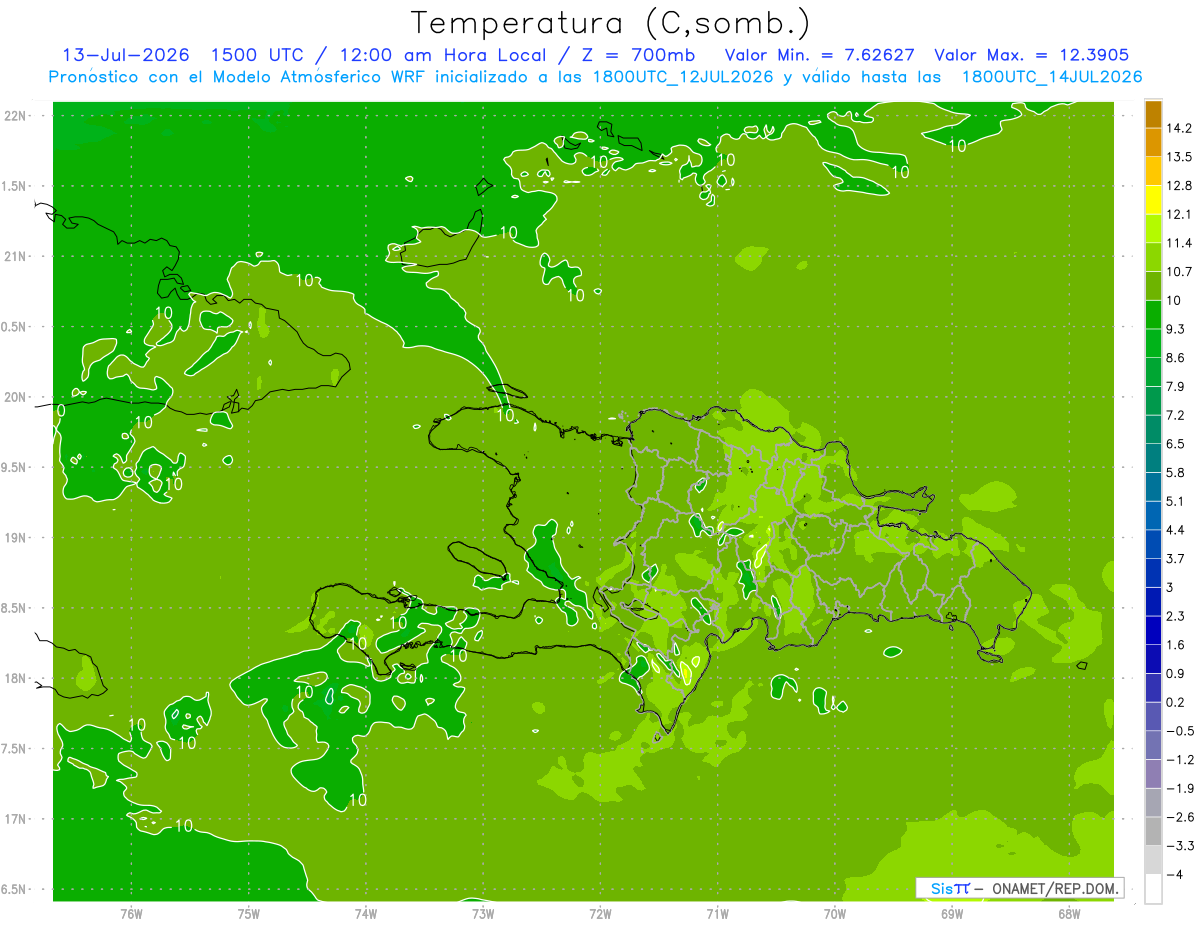Click the '14.2' color scale label
1200x927 pixels.
pyautogui.click(x=1180, y=128)
